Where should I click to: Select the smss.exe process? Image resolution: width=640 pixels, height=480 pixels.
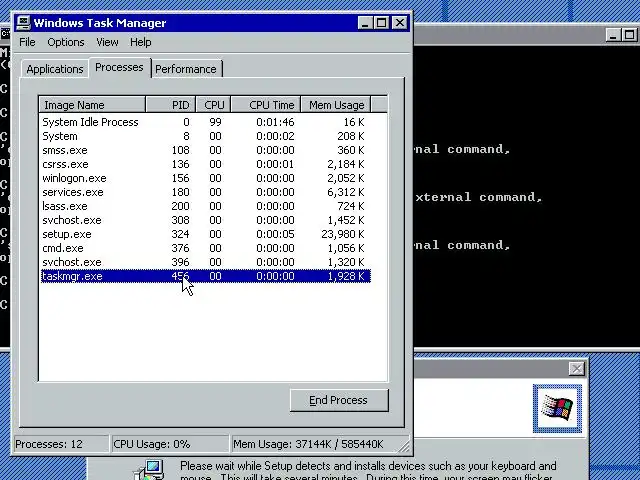point(206,150)
